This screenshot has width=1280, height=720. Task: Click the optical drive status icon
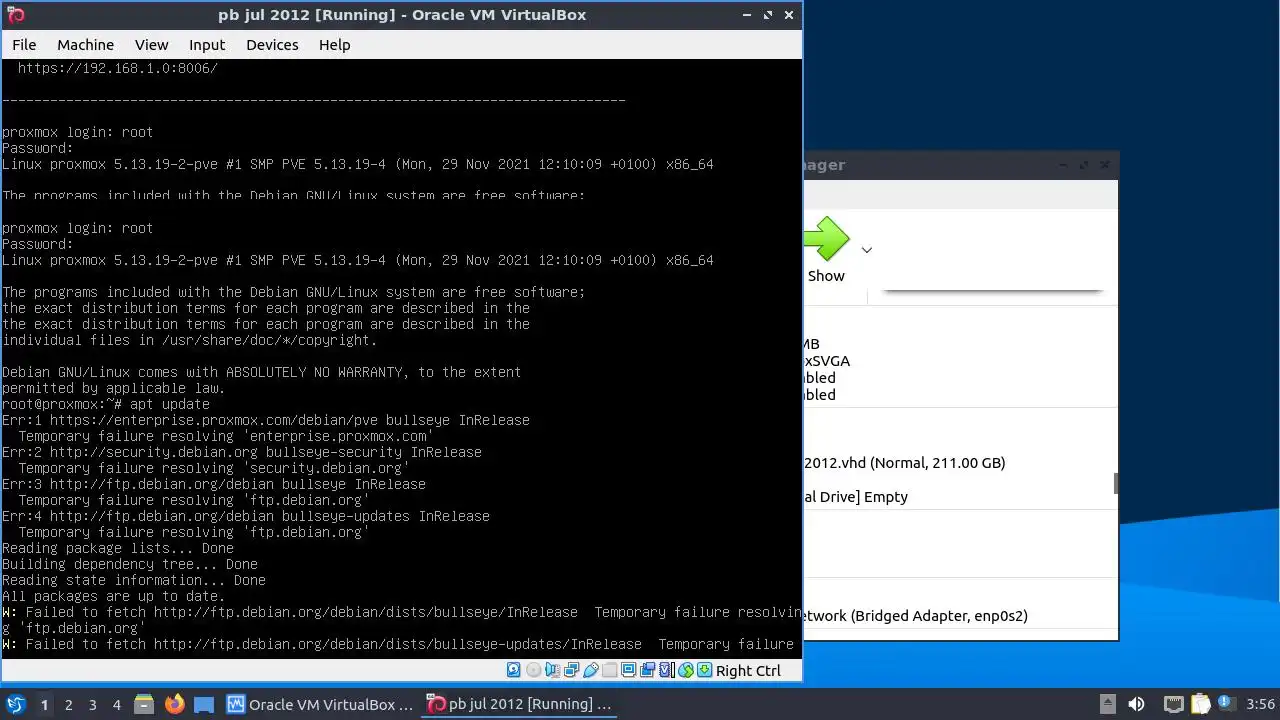(x=533, y=671)
